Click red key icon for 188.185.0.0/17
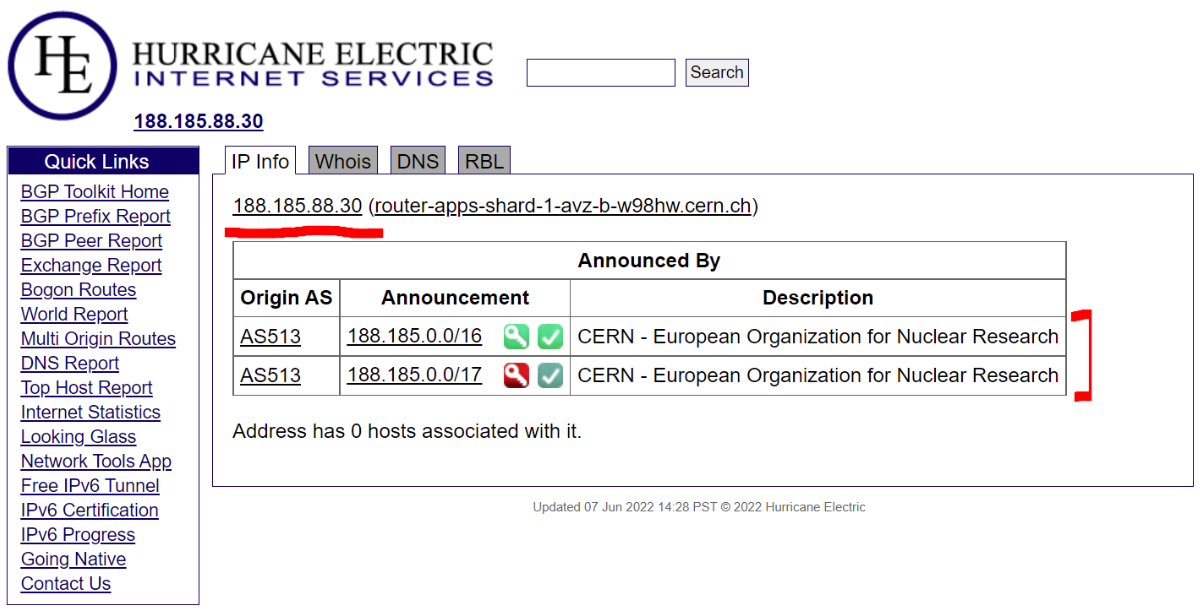 coord(516,376)
